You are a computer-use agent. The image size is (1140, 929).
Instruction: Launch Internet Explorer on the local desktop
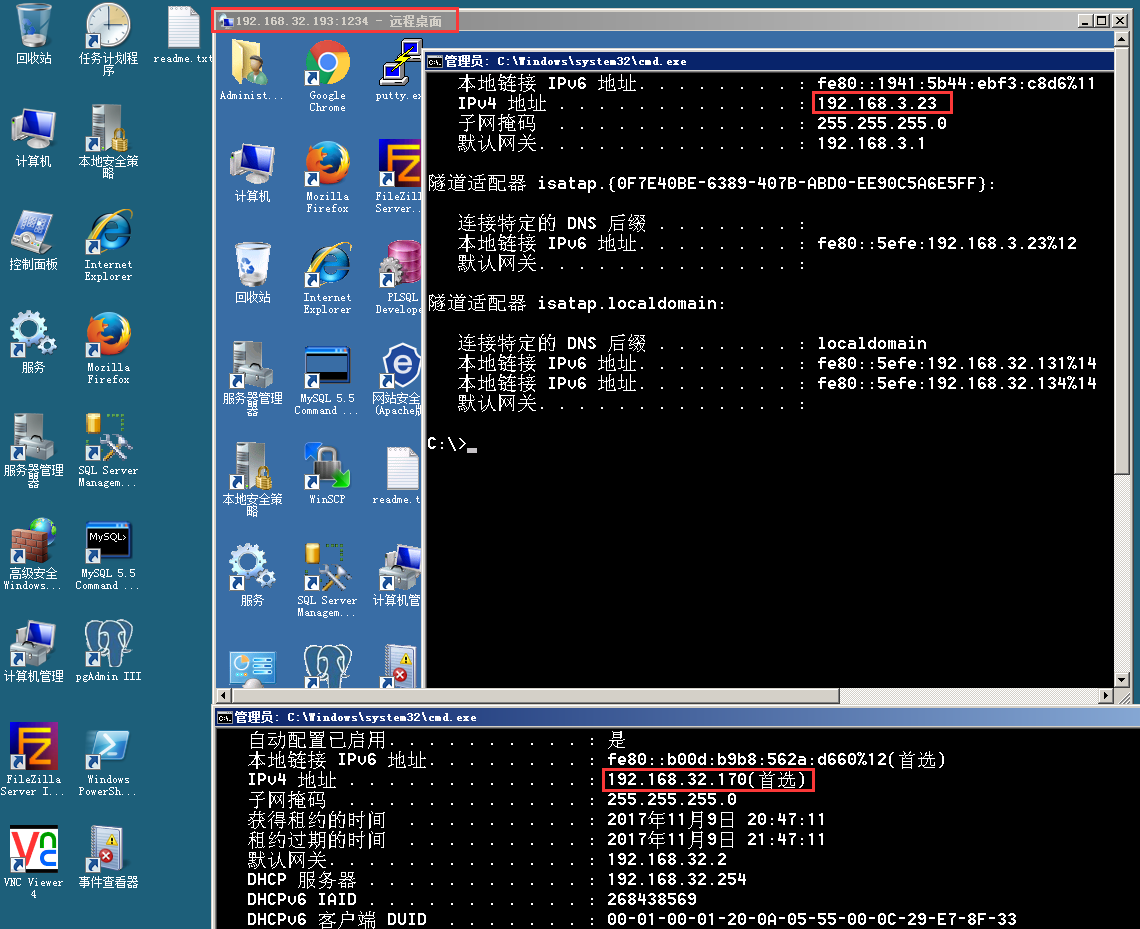tap(108, 246)
